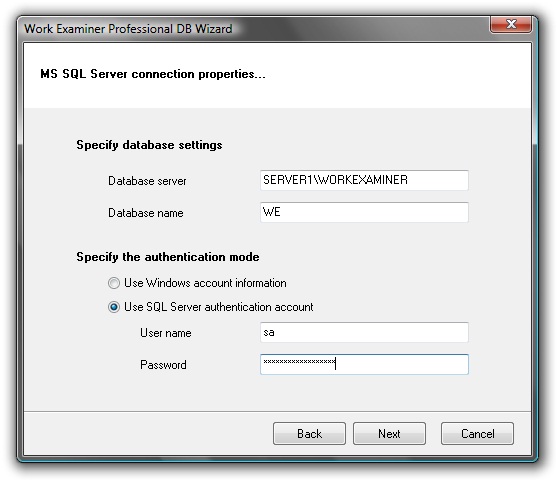Click the Database server label

pyautogui.click(x=147, y=181)
